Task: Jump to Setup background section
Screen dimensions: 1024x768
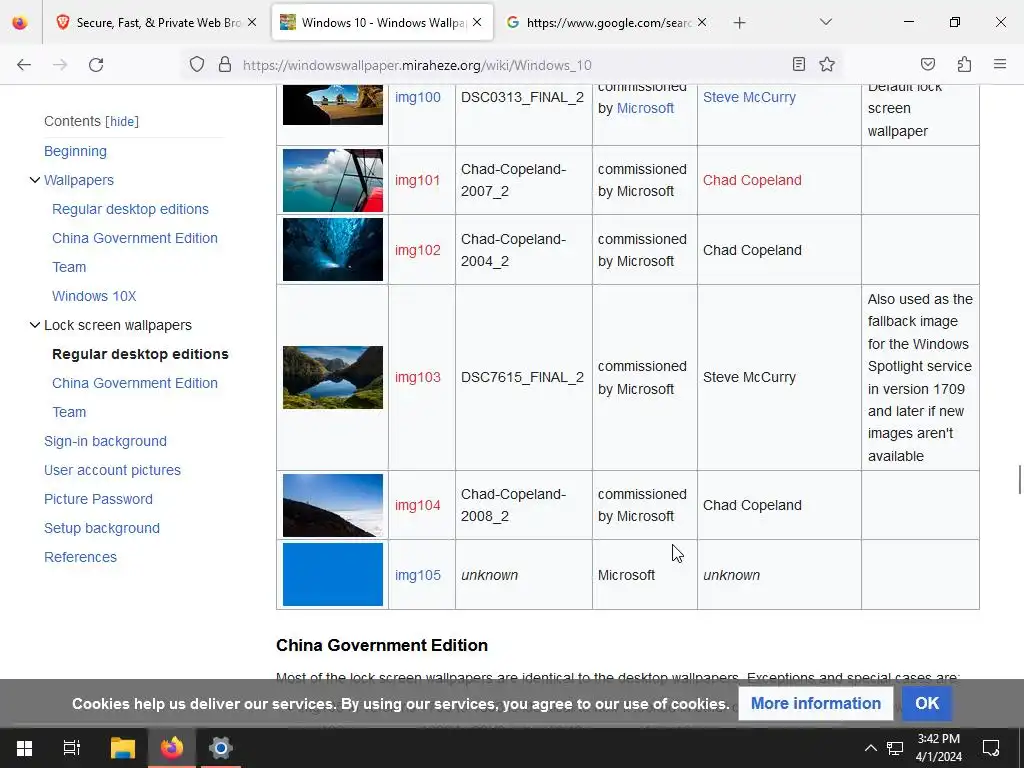Action: 102,528
